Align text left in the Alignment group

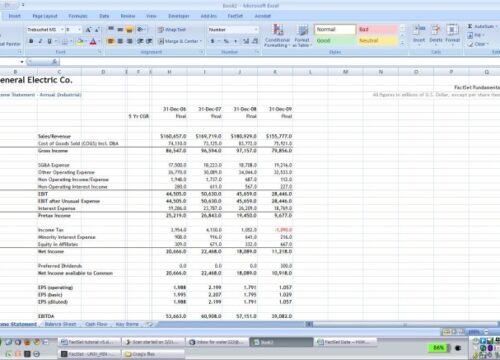click(111, 41)
